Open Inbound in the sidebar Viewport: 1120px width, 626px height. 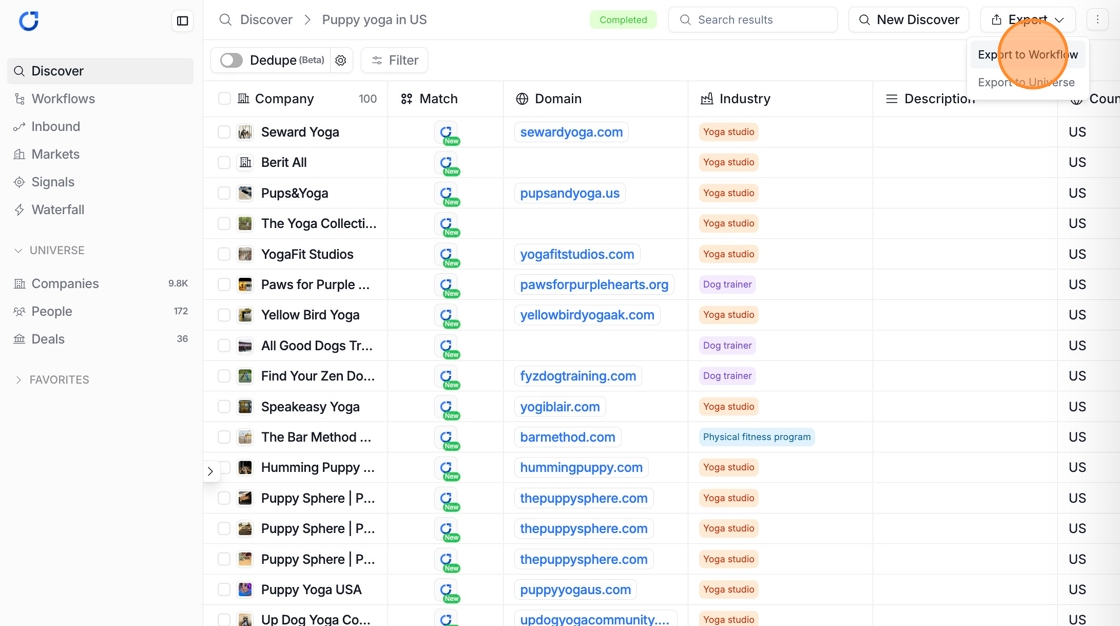pyautogui.click(x=100, y=126)
